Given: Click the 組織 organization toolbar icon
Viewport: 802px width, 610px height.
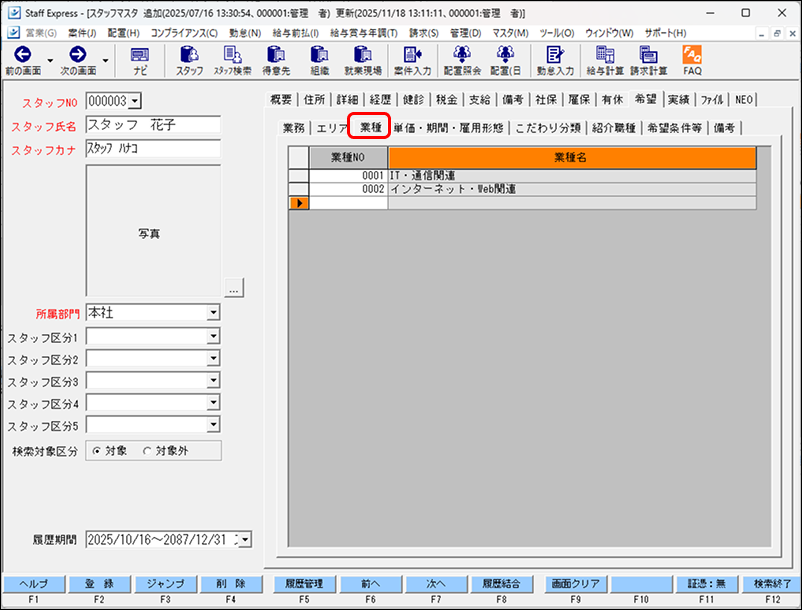Looking at the screenshot, I should 319,60.
